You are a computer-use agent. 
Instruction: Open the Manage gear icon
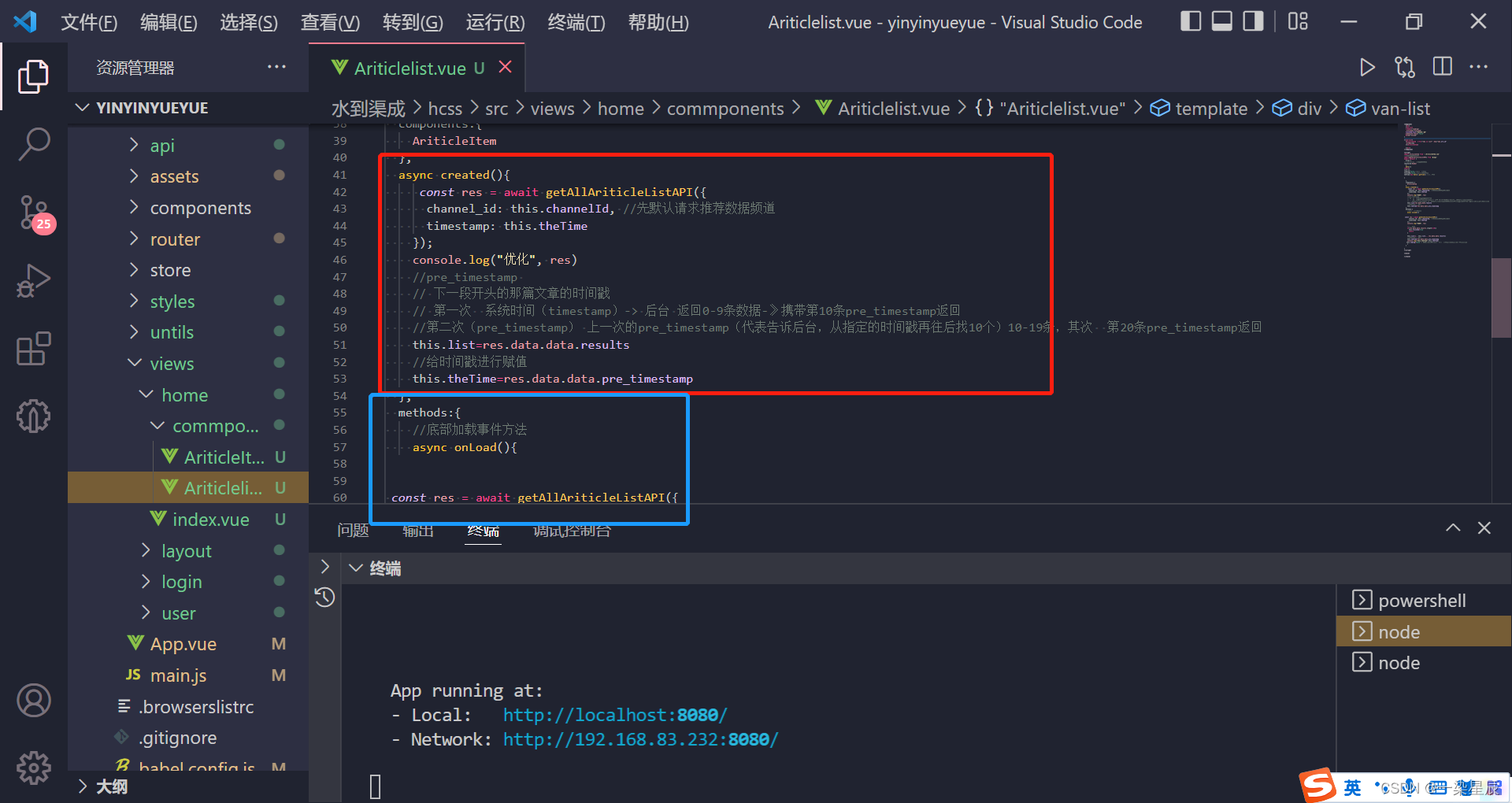pyautogui.click(x=33, y=768)
